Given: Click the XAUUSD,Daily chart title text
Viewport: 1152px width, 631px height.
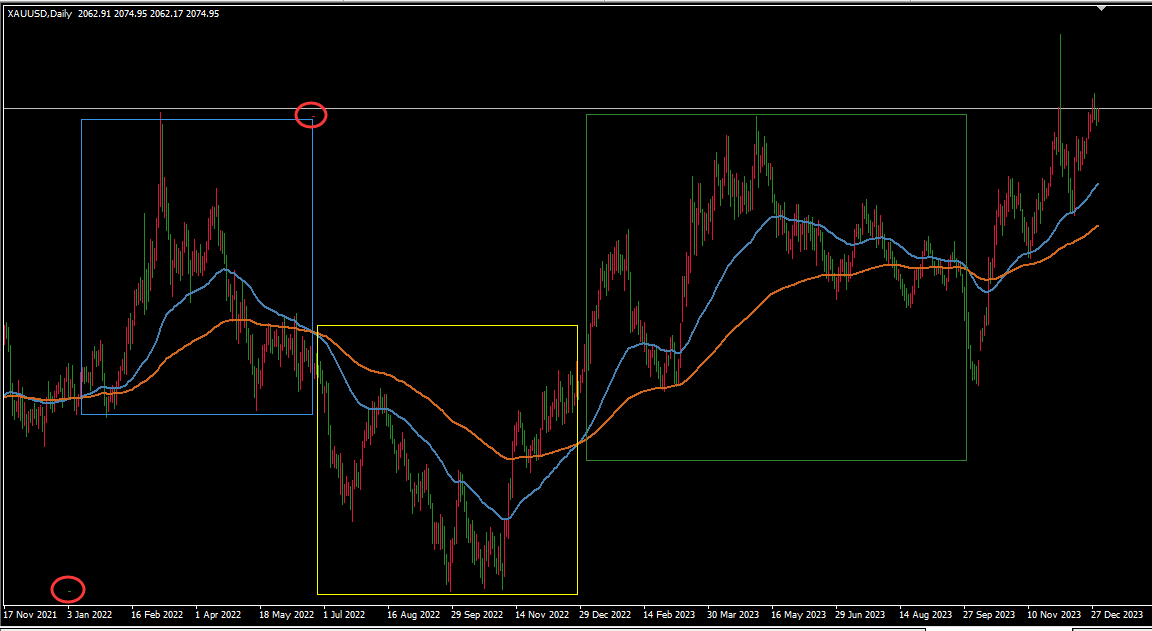Looking at the screenshot, I should (40, 13).
